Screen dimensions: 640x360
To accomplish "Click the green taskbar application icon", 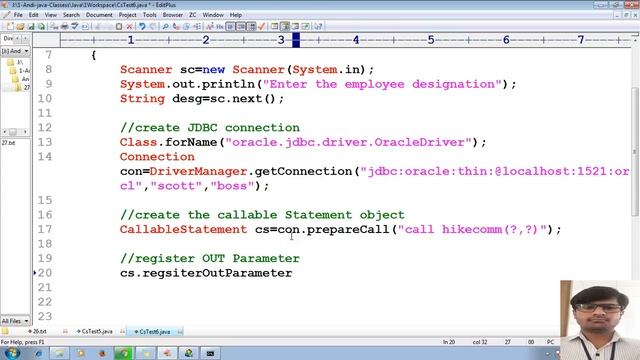I will pos(124,353).
